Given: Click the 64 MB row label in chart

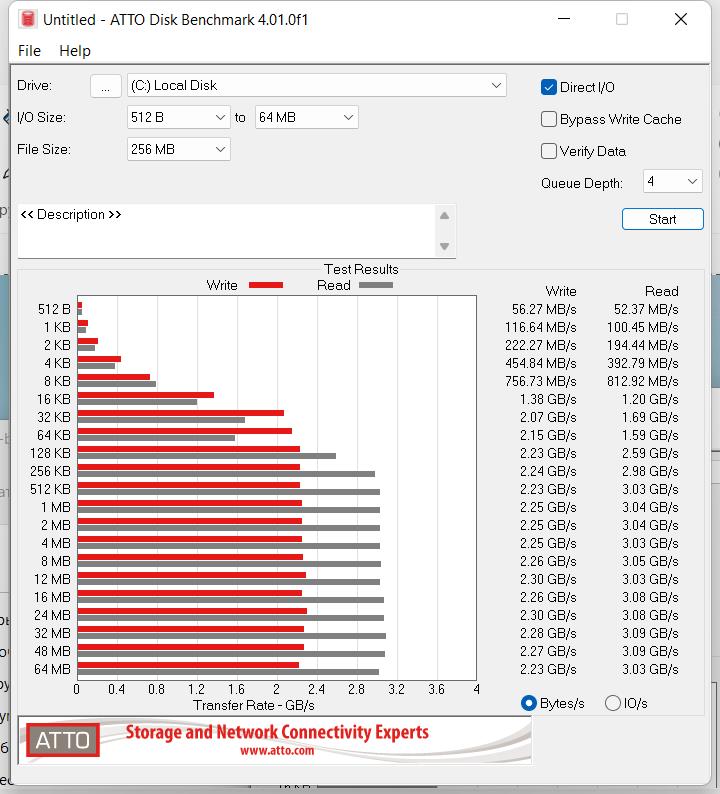Looking at the screenshot, I should 52,669.
